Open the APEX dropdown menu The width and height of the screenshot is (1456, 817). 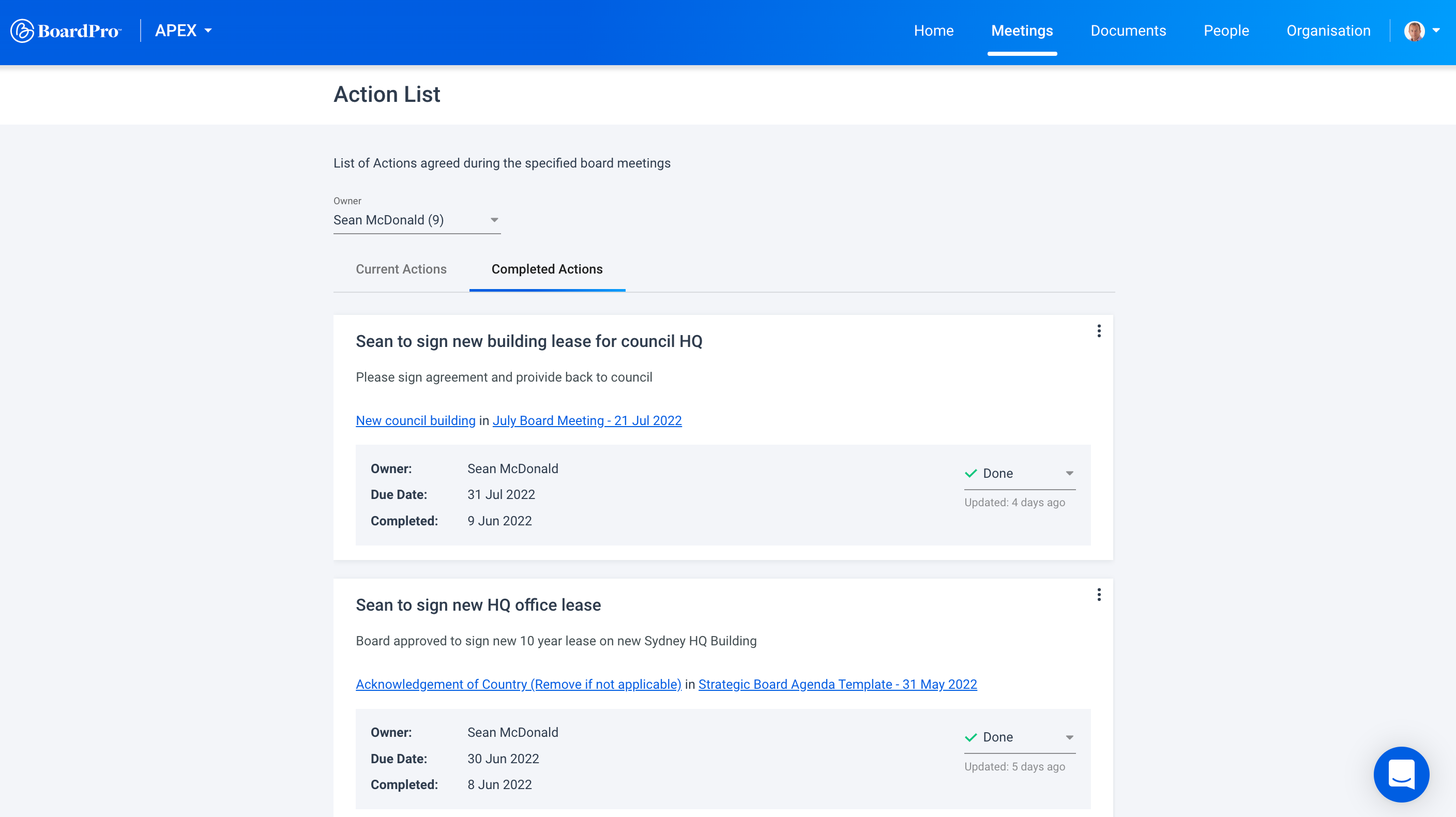(x=184, y=30)
